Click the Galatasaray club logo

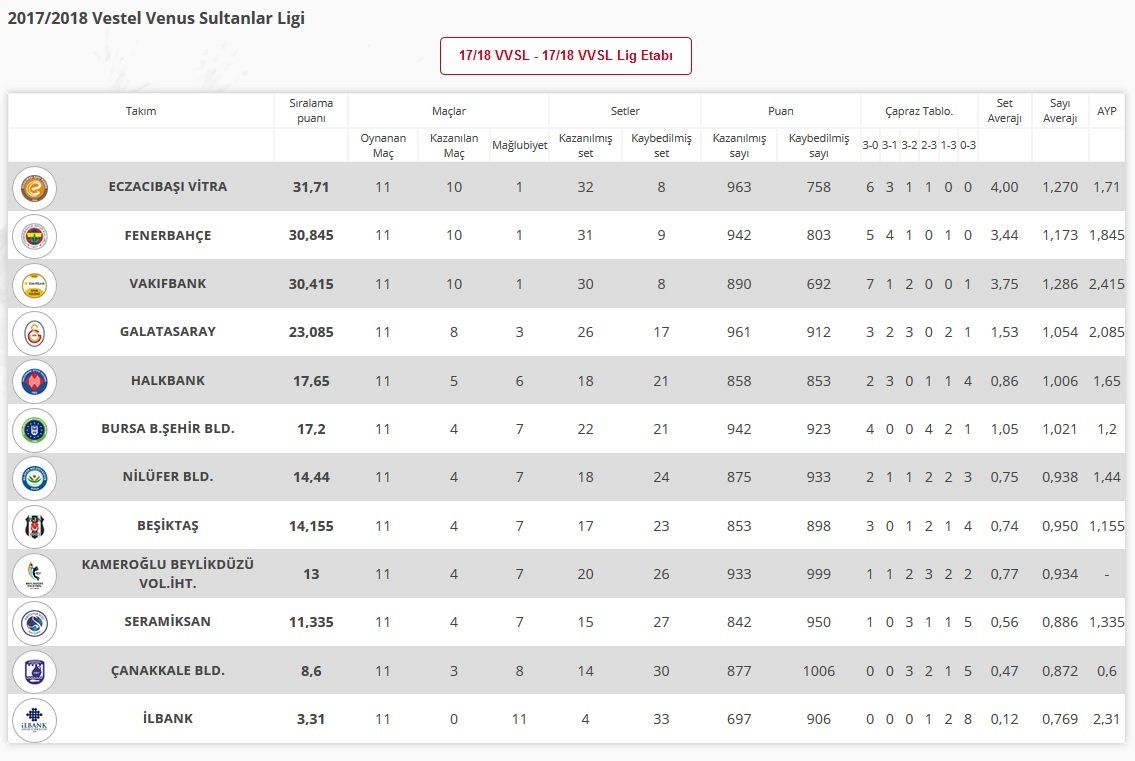coord(34,333)
